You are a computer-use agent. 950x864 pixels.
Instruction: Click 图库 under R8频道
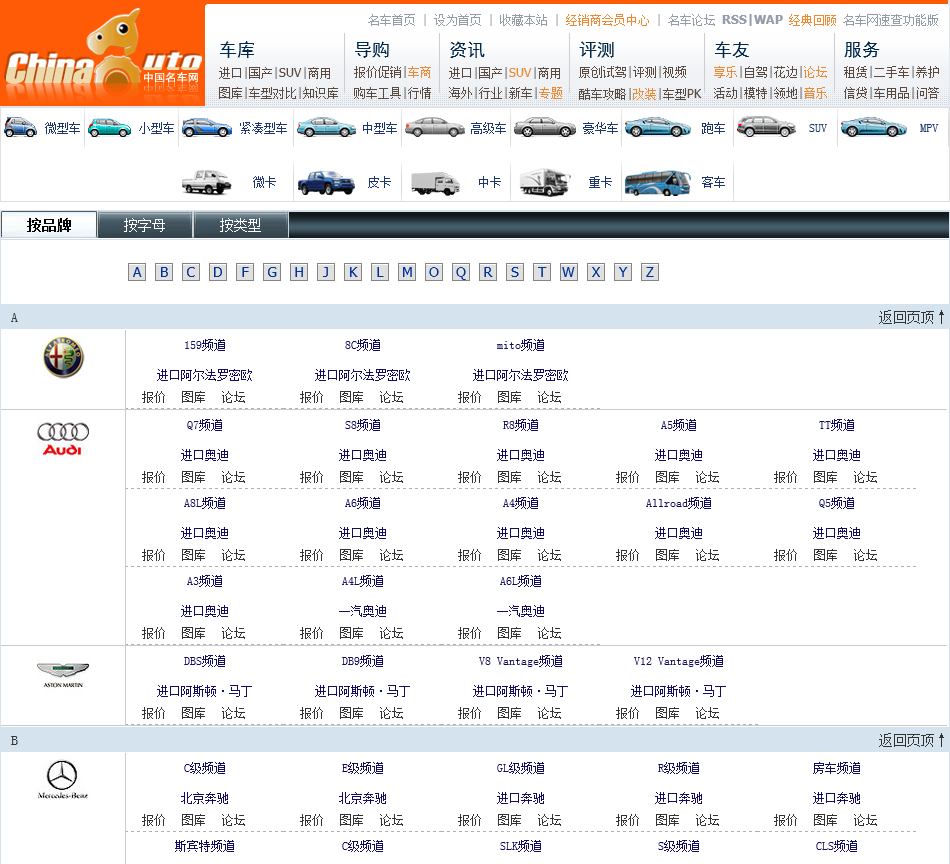(509, 477)
